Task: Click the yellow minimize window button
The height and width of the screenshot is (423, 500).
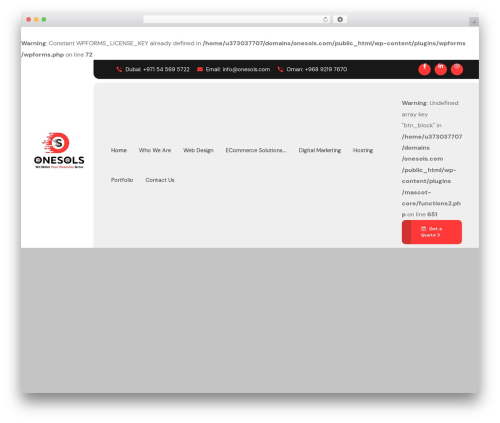Action: coord(36,19)
